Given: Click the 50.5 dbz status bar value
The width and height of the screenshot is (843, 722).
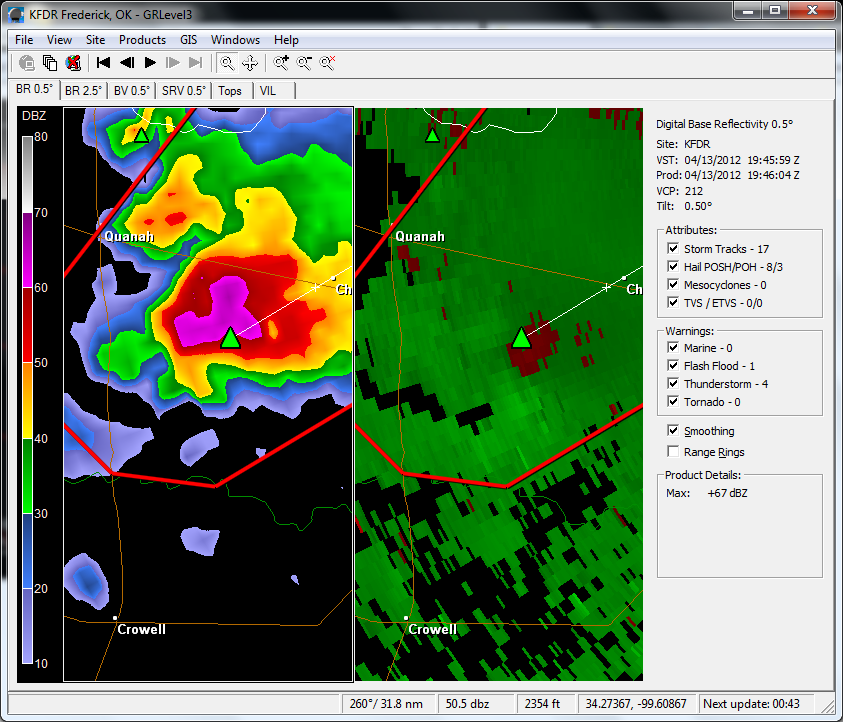Looking at the screenshot, I should click(x=477, y=704).
